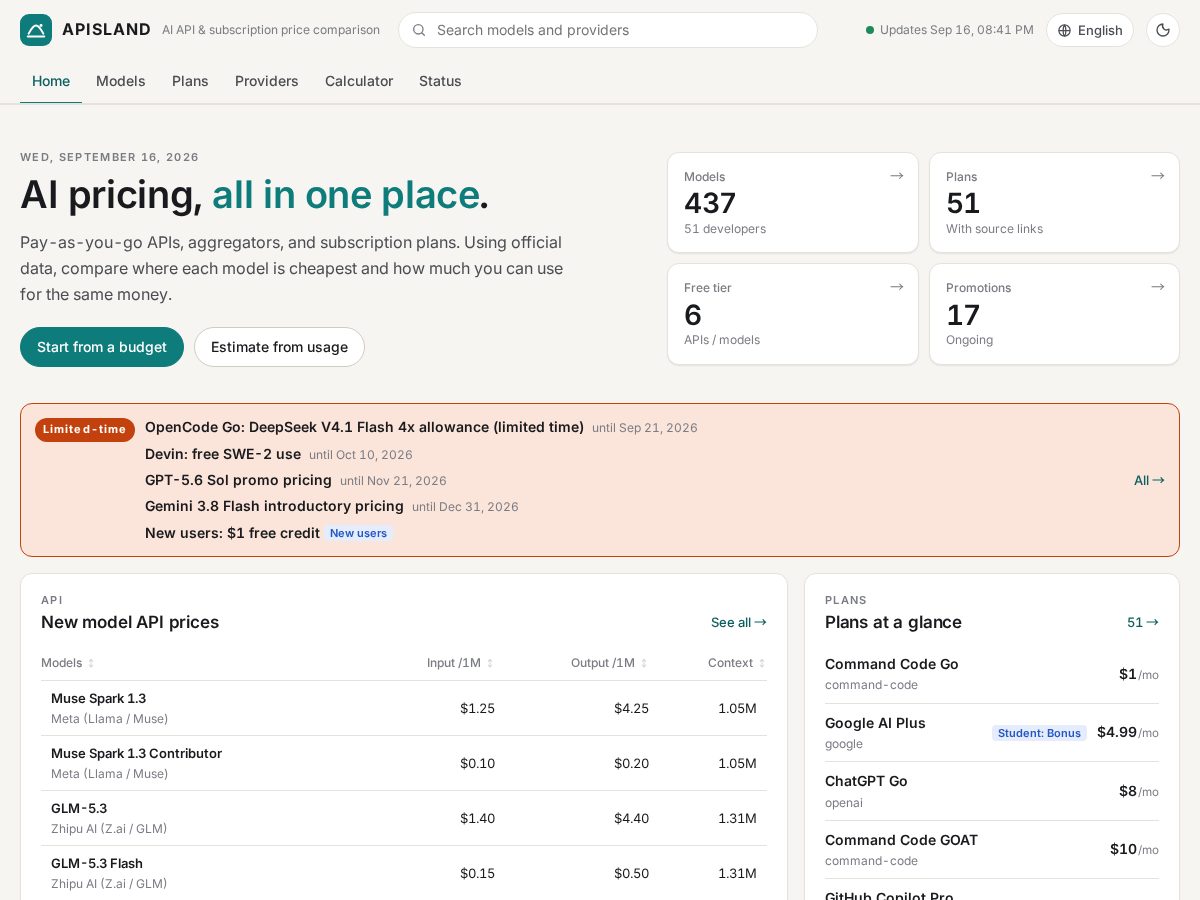Open the Status tab
Screen dimensions: 1200x900
(440, 81)
